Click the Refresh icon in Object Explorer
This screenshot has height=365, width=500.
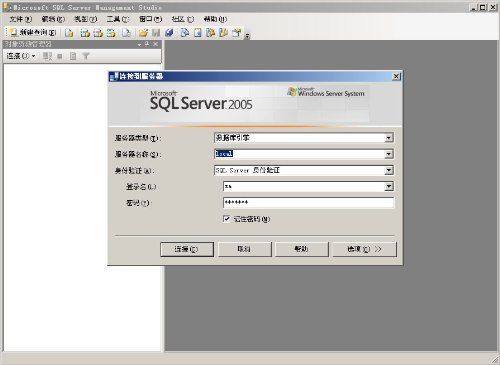(x=73, y=56)
